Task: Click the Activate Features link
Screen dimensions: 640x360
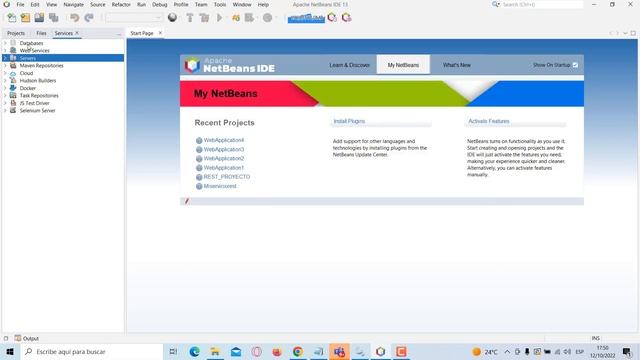Action: click(489, 121)
